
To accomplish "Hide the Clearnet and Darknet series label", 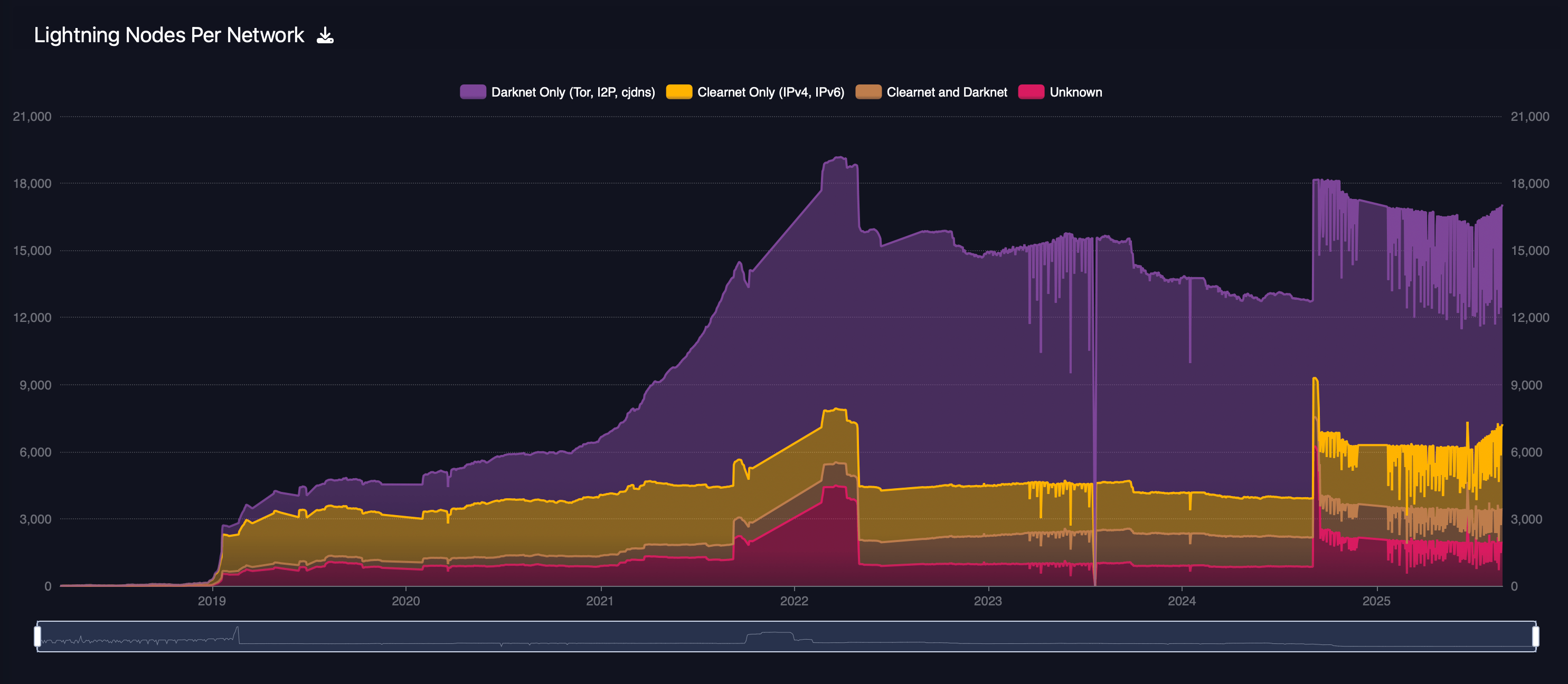I will pyautogui.click(x=947, y=92).
